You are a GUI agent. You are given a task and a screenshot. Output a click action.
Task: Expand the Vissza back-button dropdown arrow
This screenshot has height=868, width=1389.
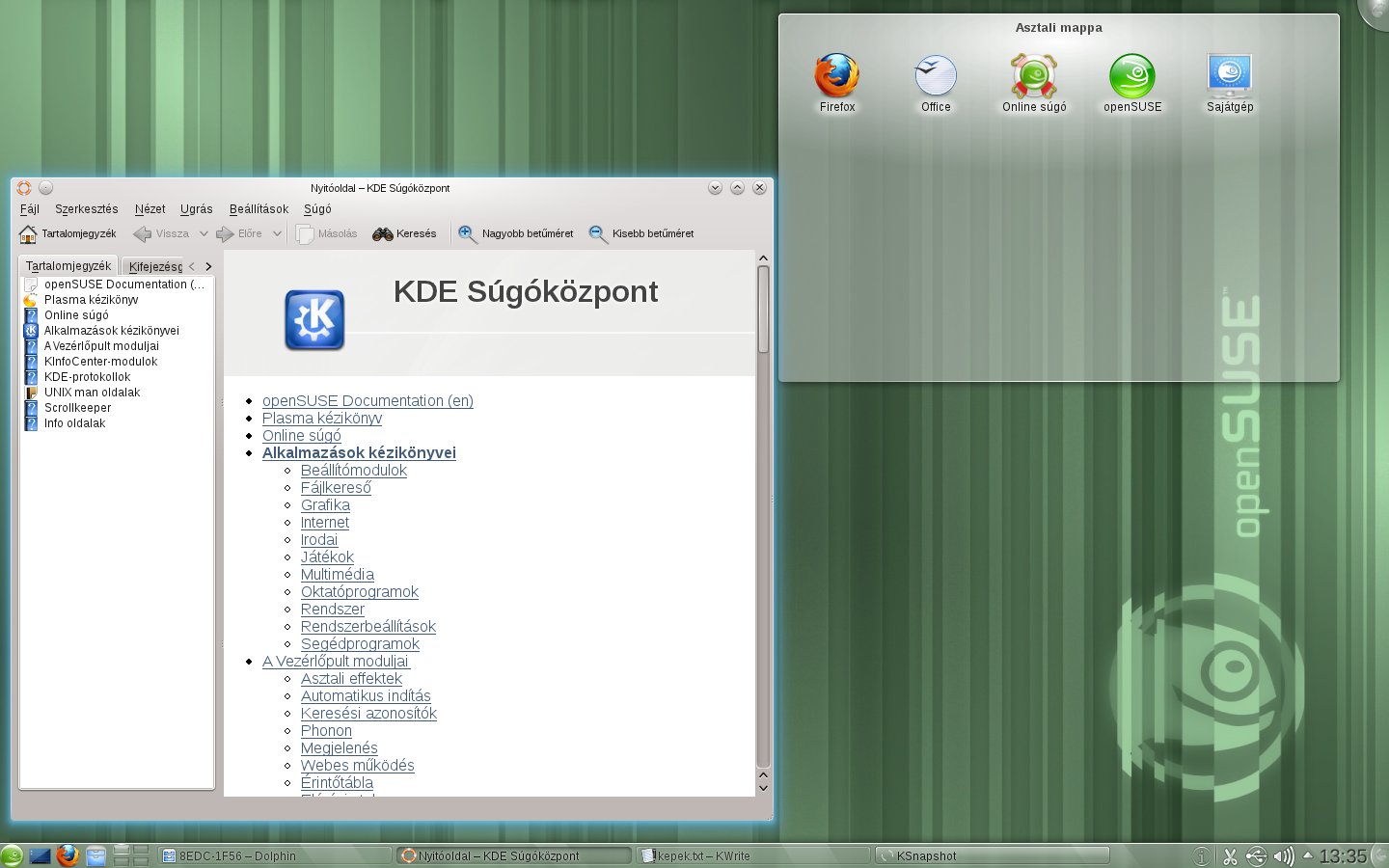tap(203, 232)
